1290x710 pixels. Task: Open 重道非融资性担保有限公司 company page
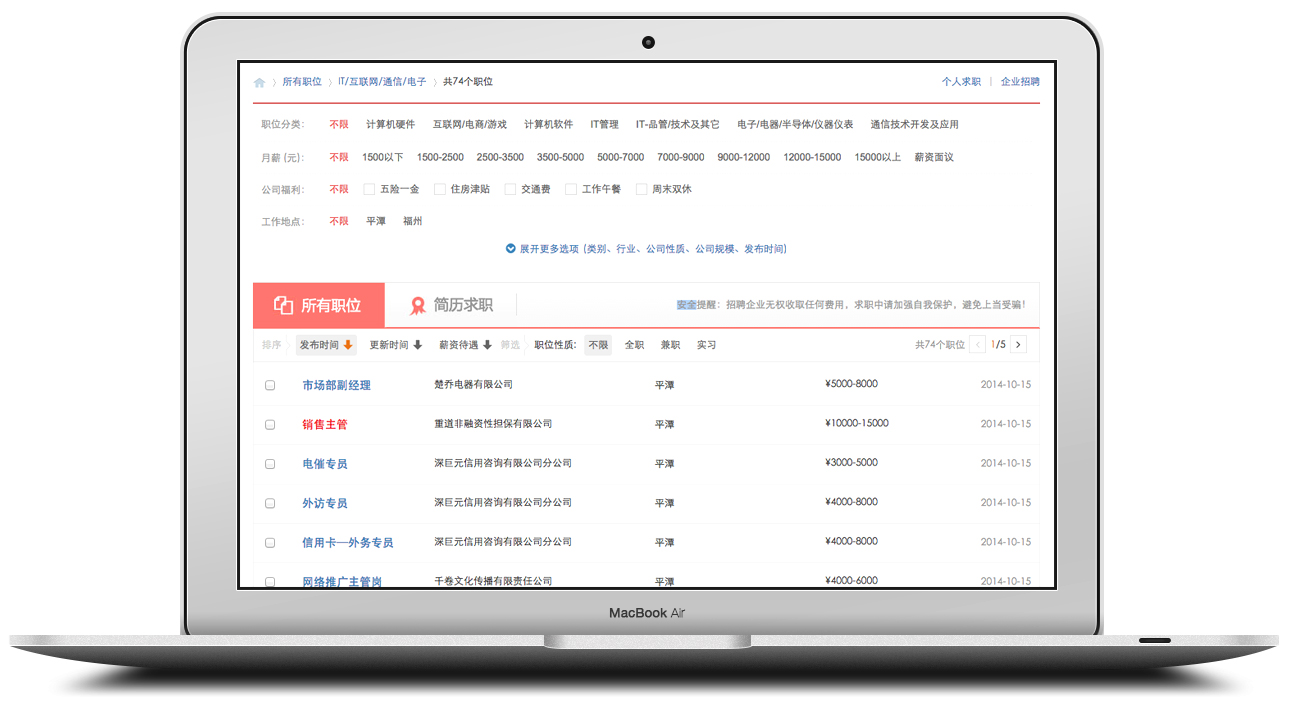point(492,423)
